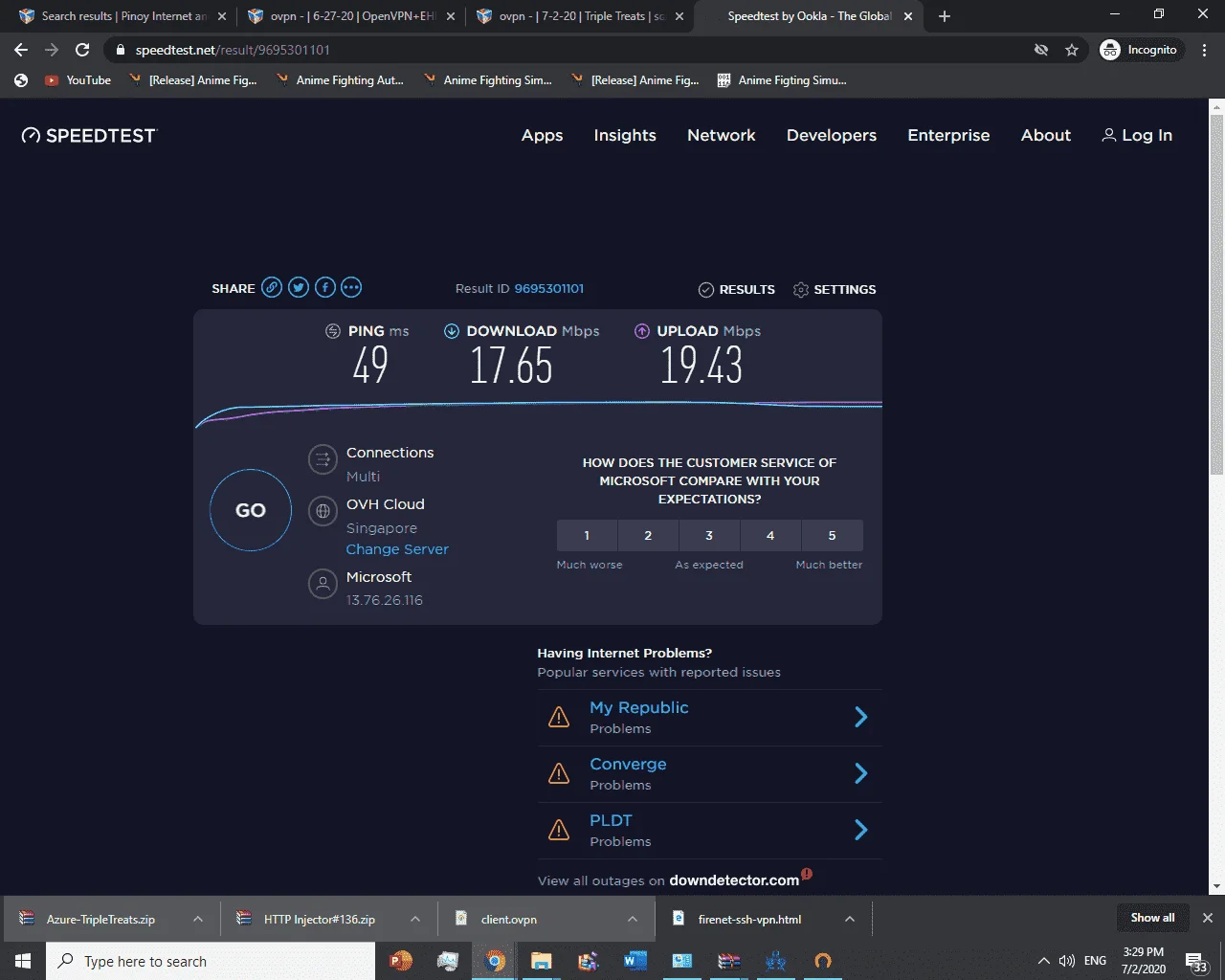Open Word from the taskbar
Image resolution: width=1225 pixels, height=980 pixels.
click(x=635, y=961)
